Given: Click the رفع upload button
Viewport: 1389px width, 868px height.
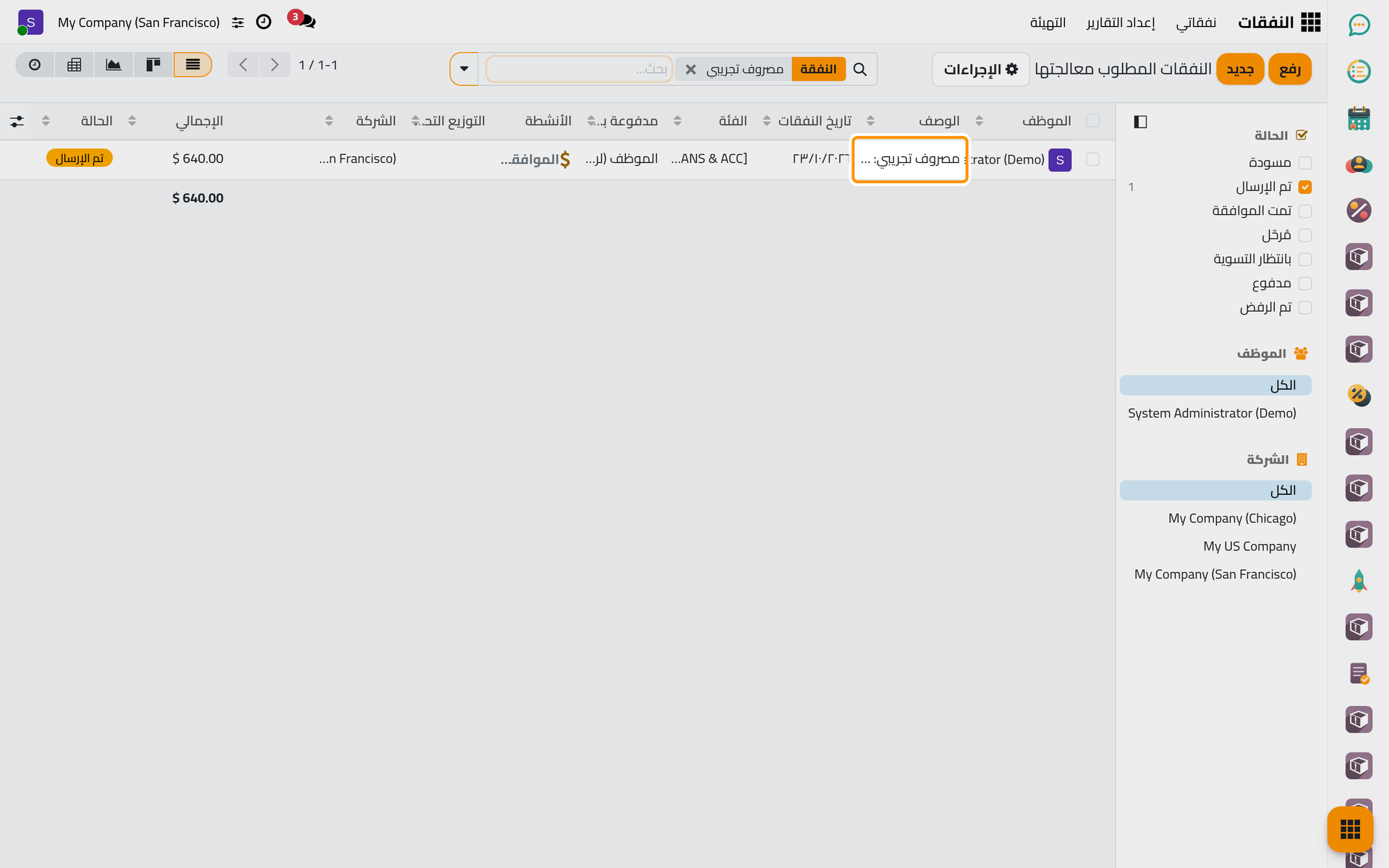Looking at the screenshot, I should 1290,69.
